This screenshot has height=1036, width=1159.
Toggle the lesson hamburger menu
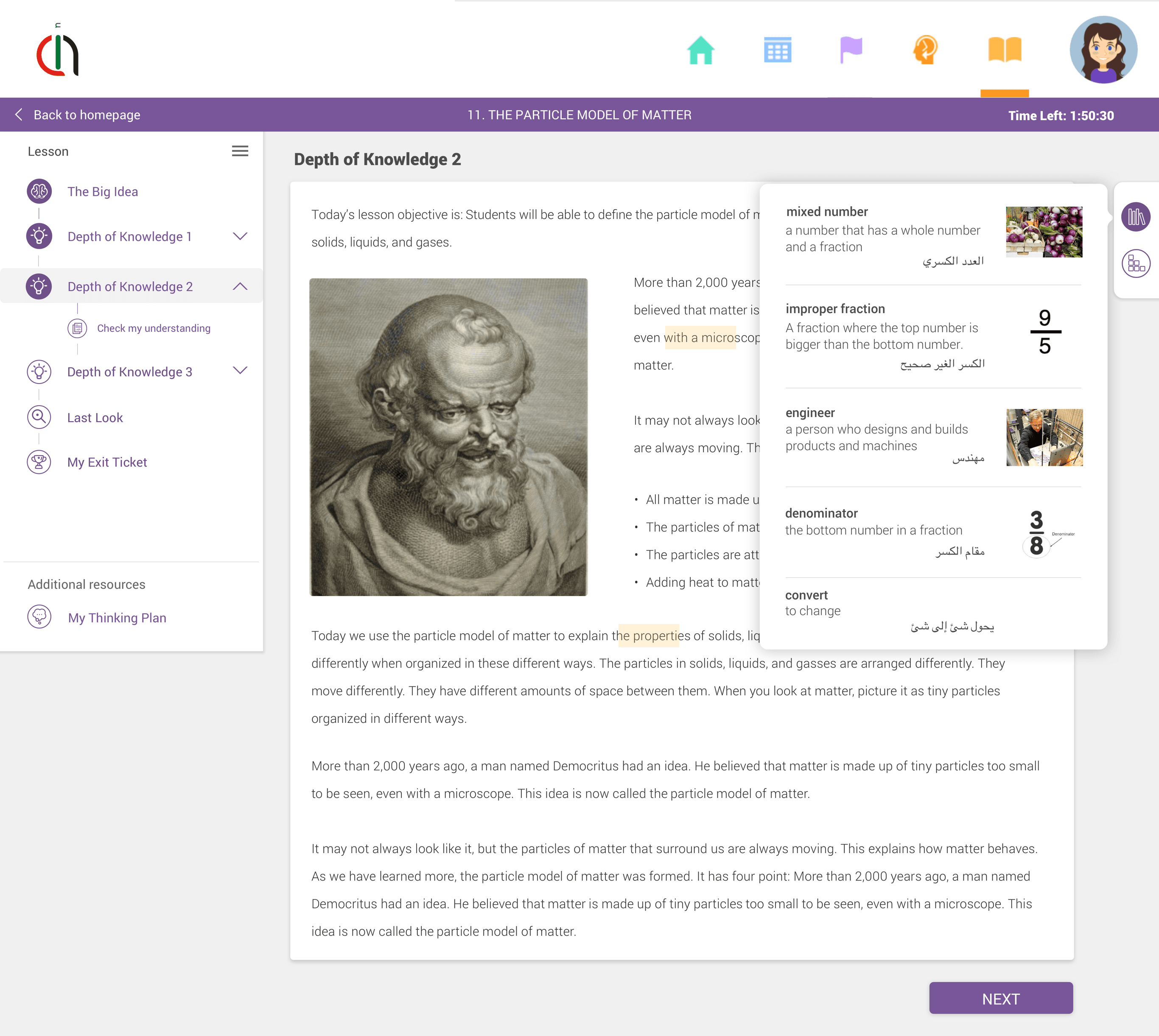(240, 151)
